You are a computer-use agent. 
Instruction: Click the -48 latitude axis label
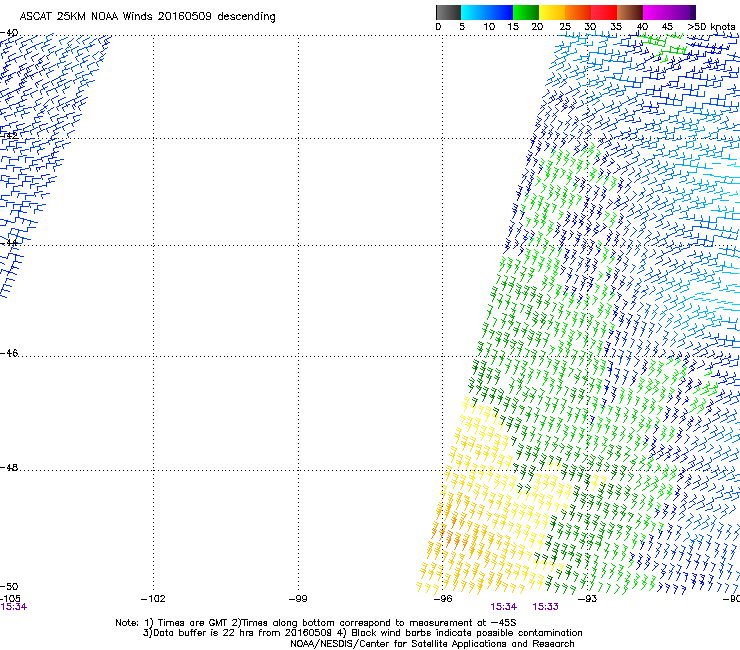coord(9,467)
